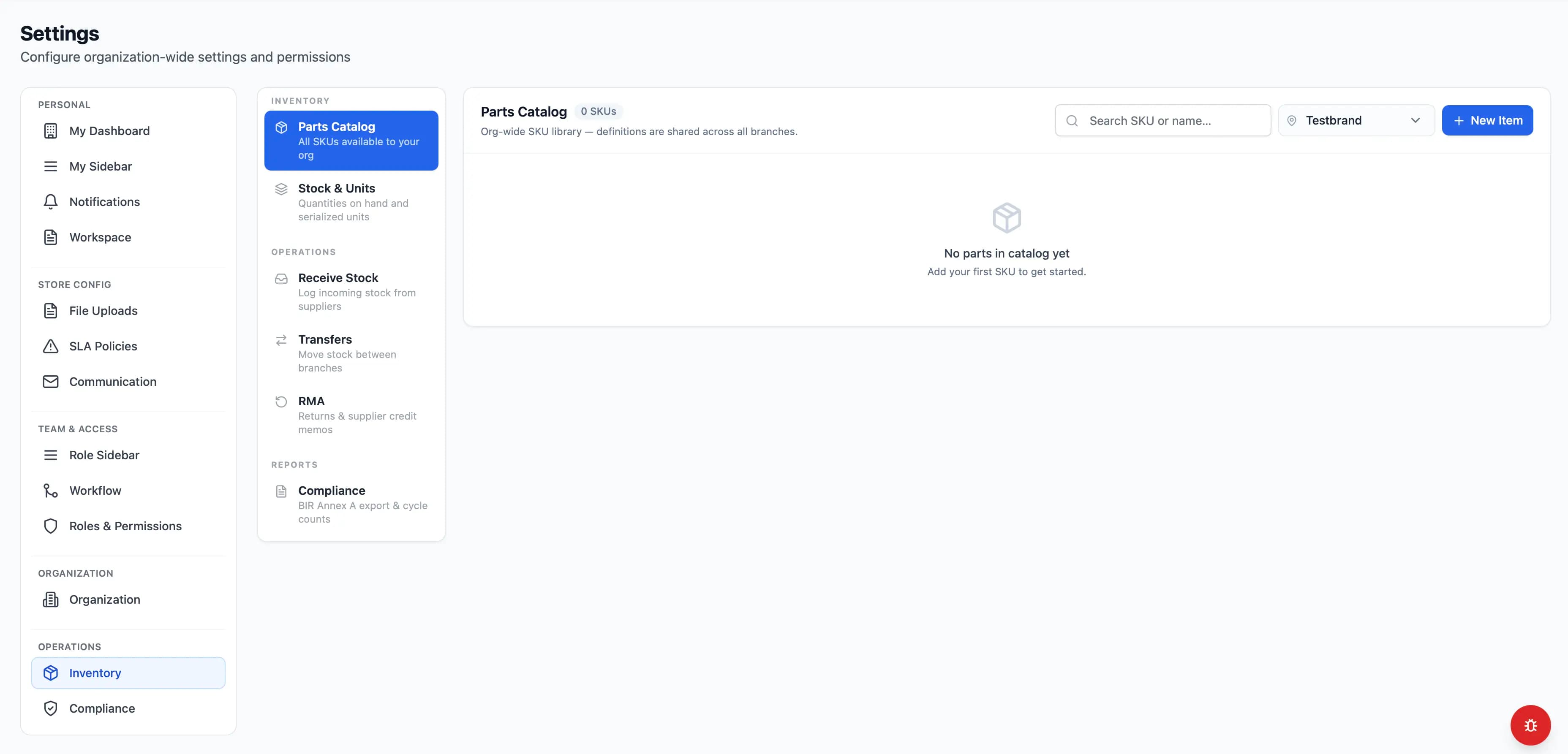Screen dimensions: 1568x754
Task: Open SLA Policies page
Action: click(128, 346)
